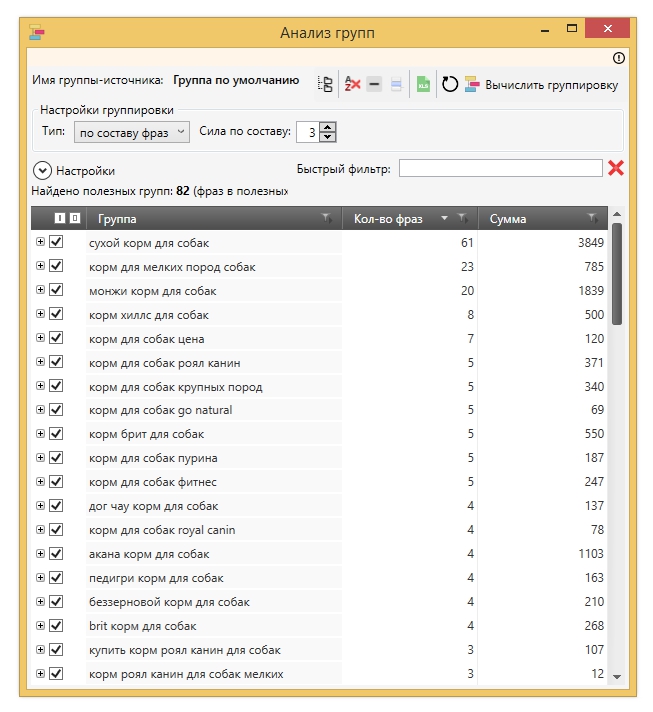Expand 'корм для собак go natural' group

click(x=40, y=410)
